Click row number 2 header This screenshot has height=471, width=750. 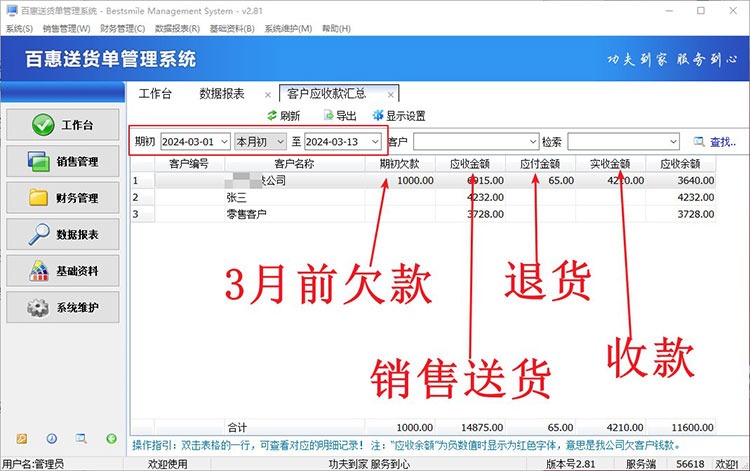coord(143,197)
